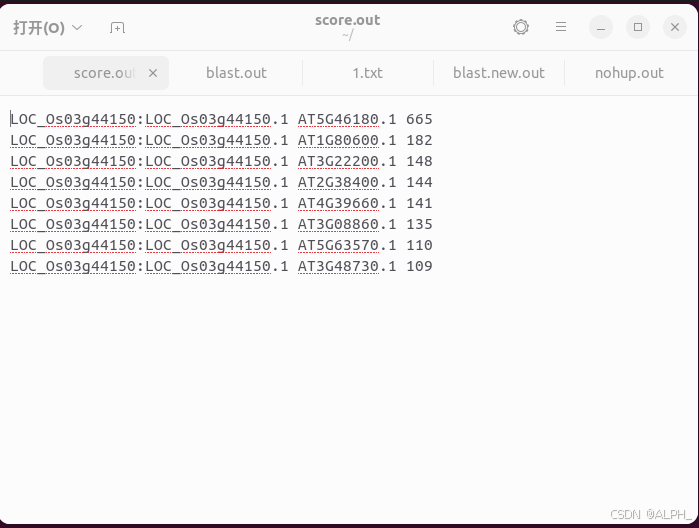This screenshot has width=699, height=528.
Task: Click the text AT4G39660.1
Action: tap(347, 203)
